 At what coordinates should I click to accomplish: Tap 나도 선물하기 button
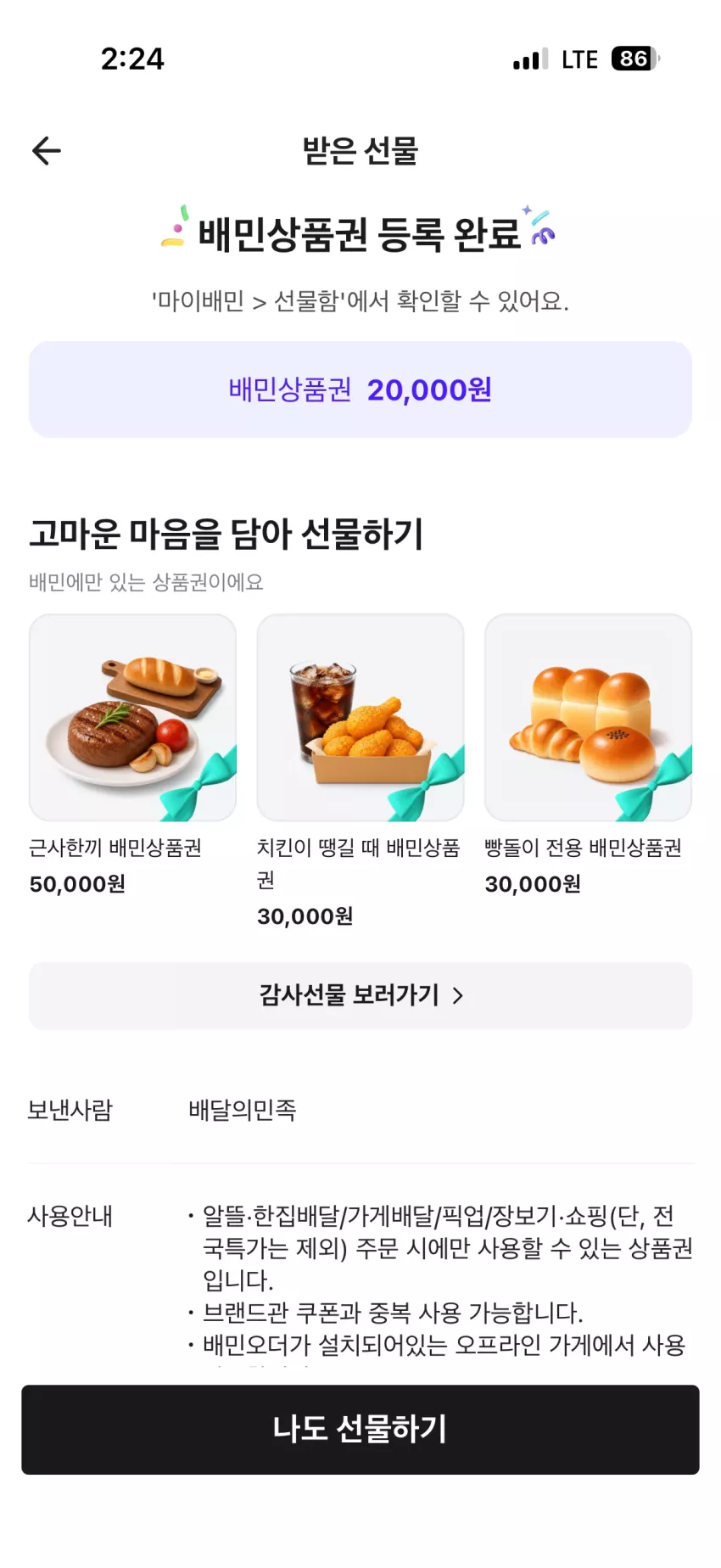coord(360,1430)
